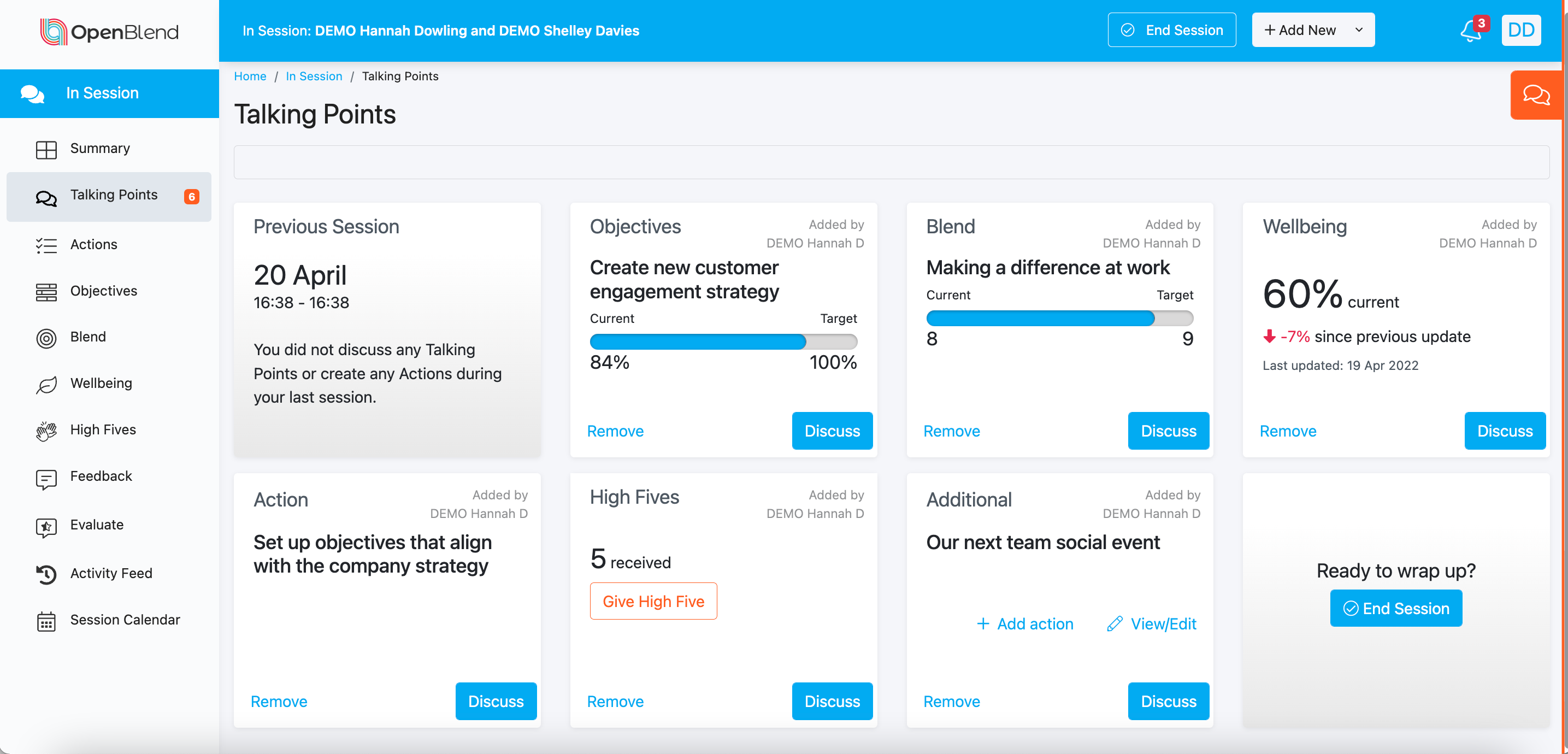Click End Session in top bar
1568x754 pixels.
(x=1171, y=31)
